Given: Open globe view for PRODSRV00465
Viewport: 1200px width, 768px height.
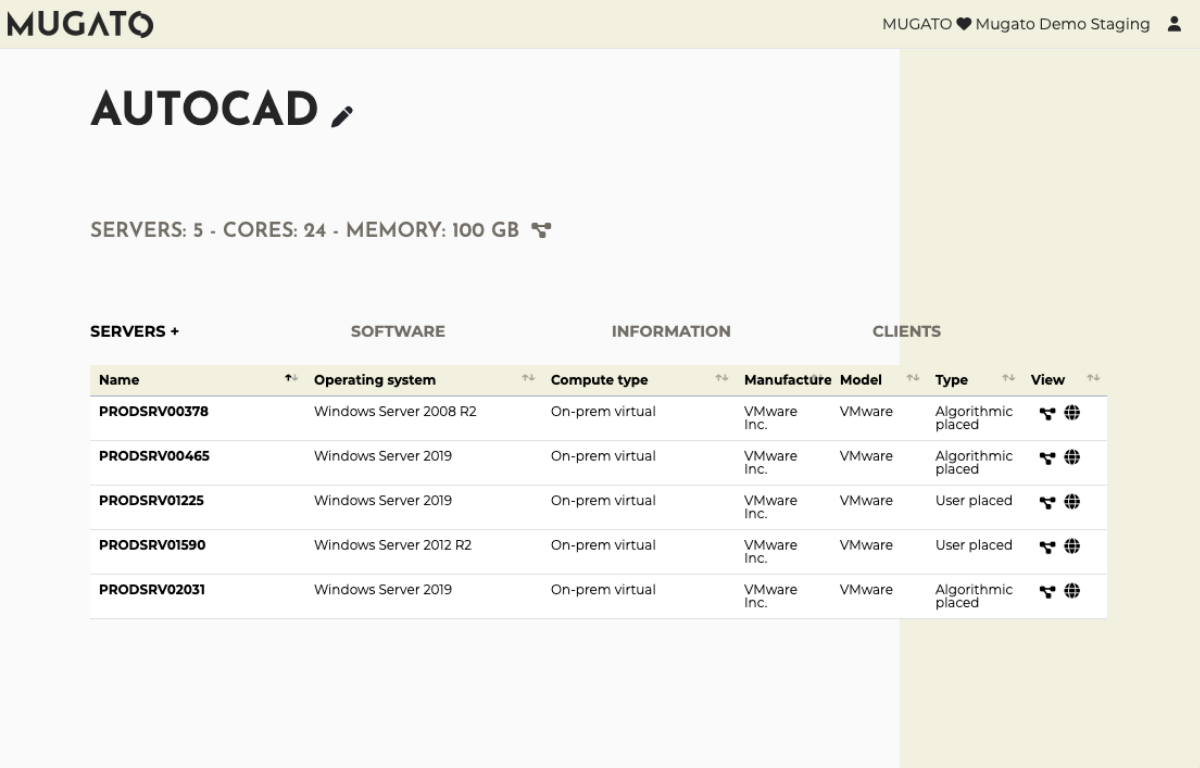Looking at the screenshot, I should click(x=1072, y=457).
